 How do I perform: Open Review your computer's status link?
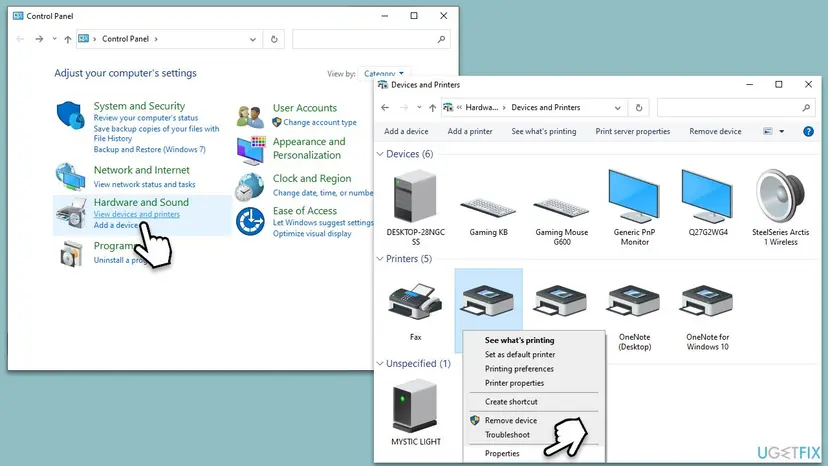[x=146, y=118]
